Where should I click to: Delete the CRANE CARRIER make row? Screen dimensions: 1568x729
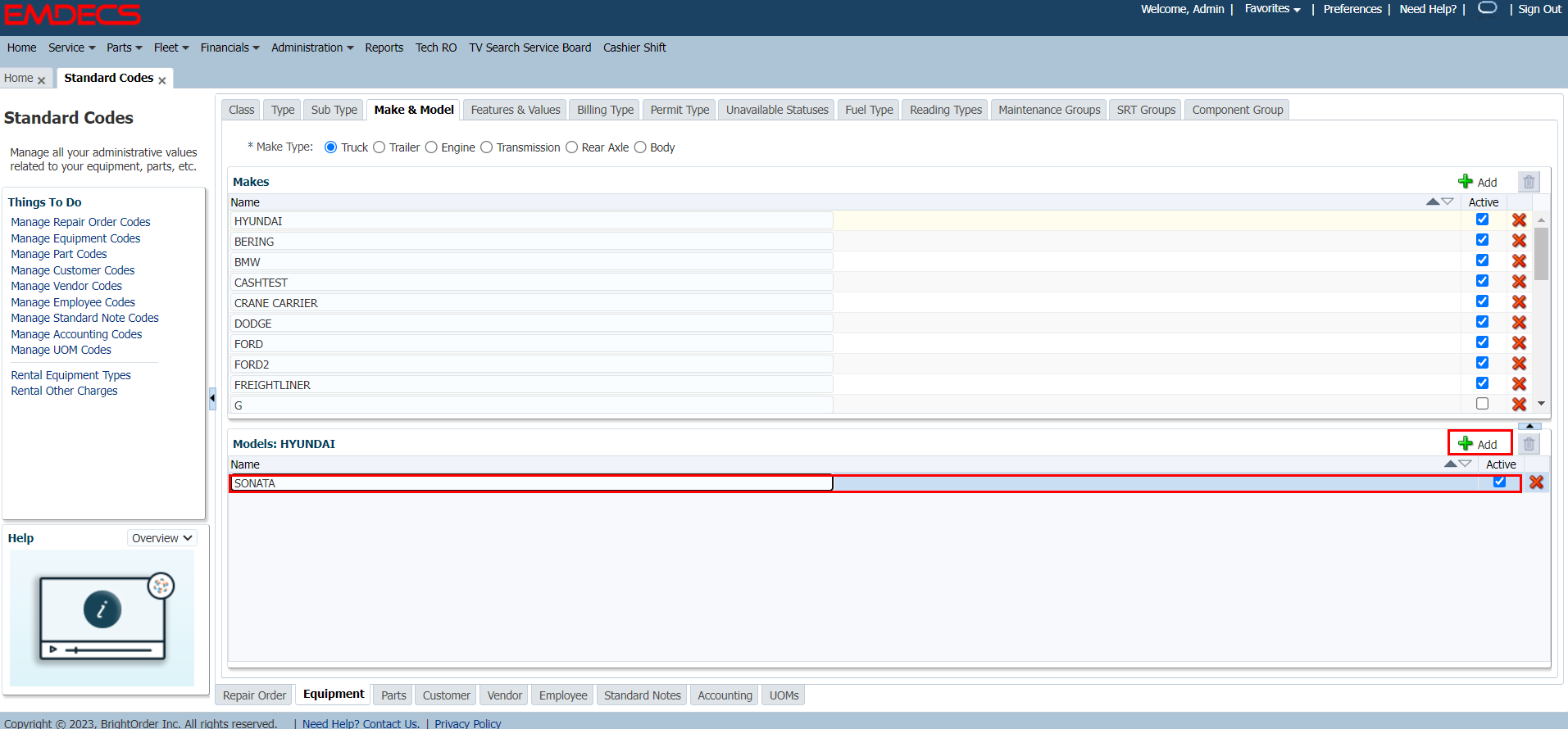pyautogui.click(x=1519, y=302)
